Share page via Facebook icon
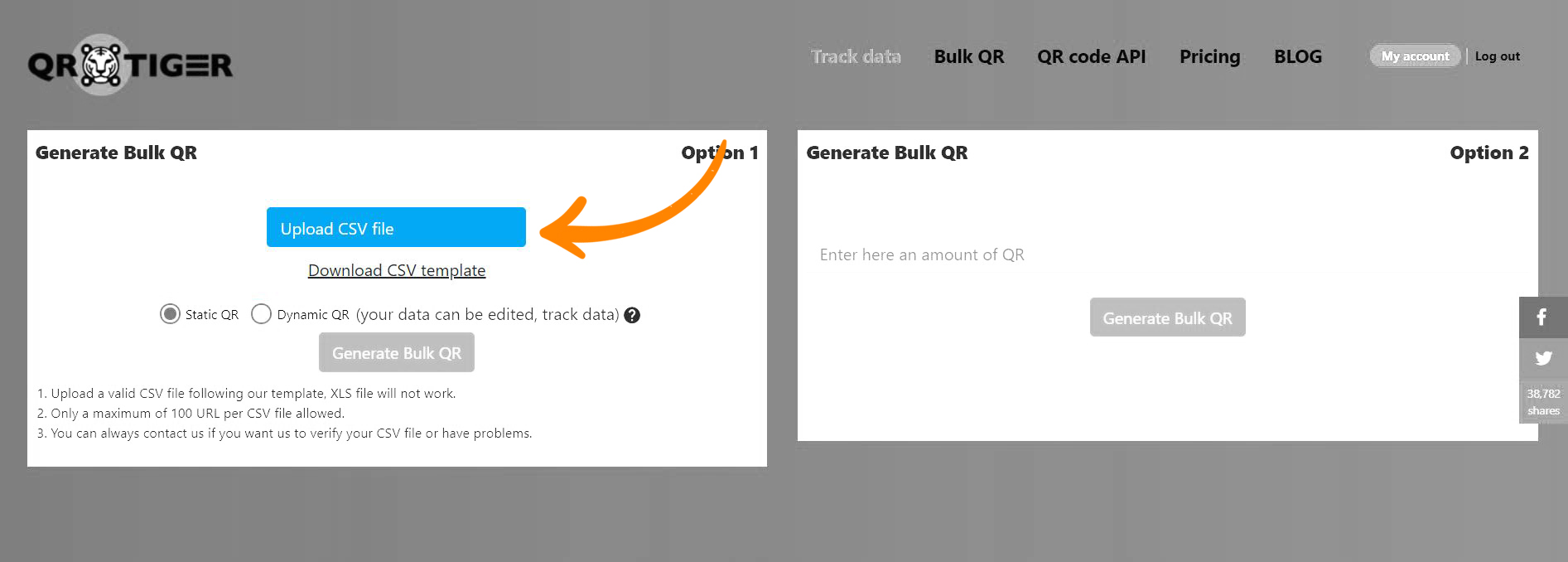The width and height of the screenshot is (1568, 562). (1542, 317)
